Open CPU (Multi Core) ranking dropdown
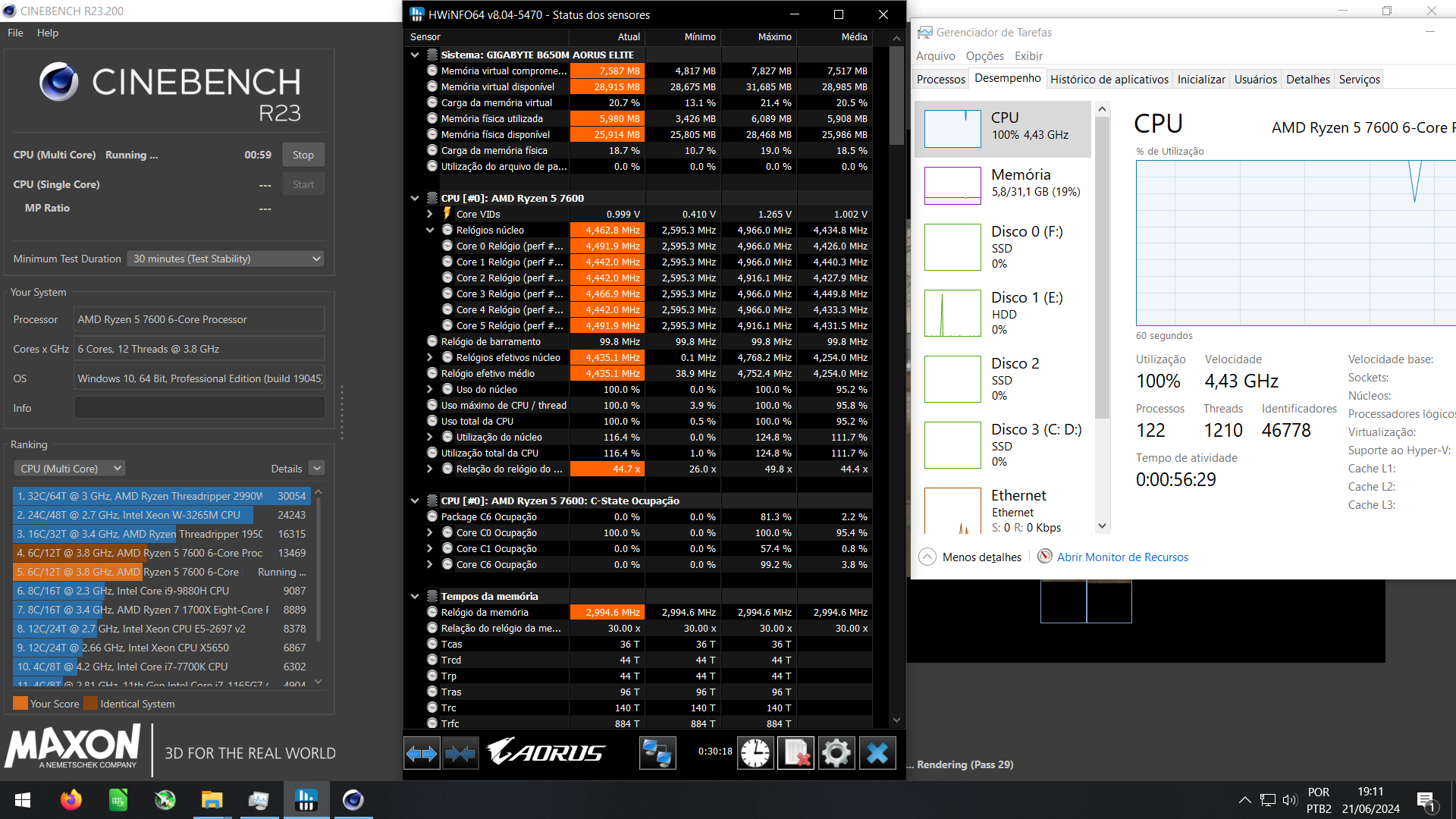This screenshot has width=1456, height=819. (69, 469)
